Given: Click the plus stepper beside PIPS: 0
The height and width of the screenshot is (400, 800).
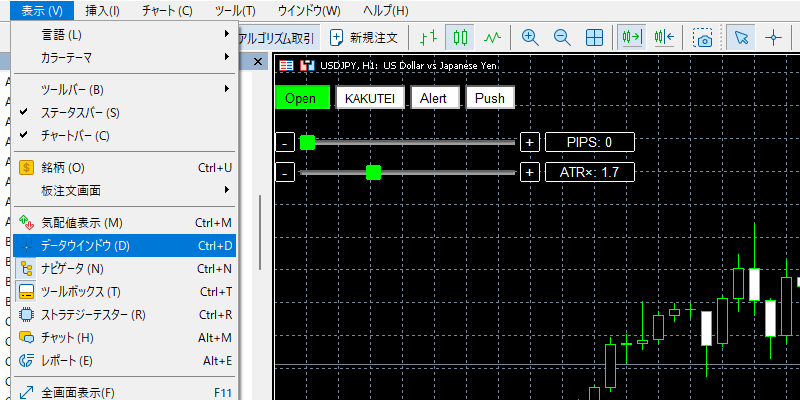Looking at the screenshot, I should [529, 143].
